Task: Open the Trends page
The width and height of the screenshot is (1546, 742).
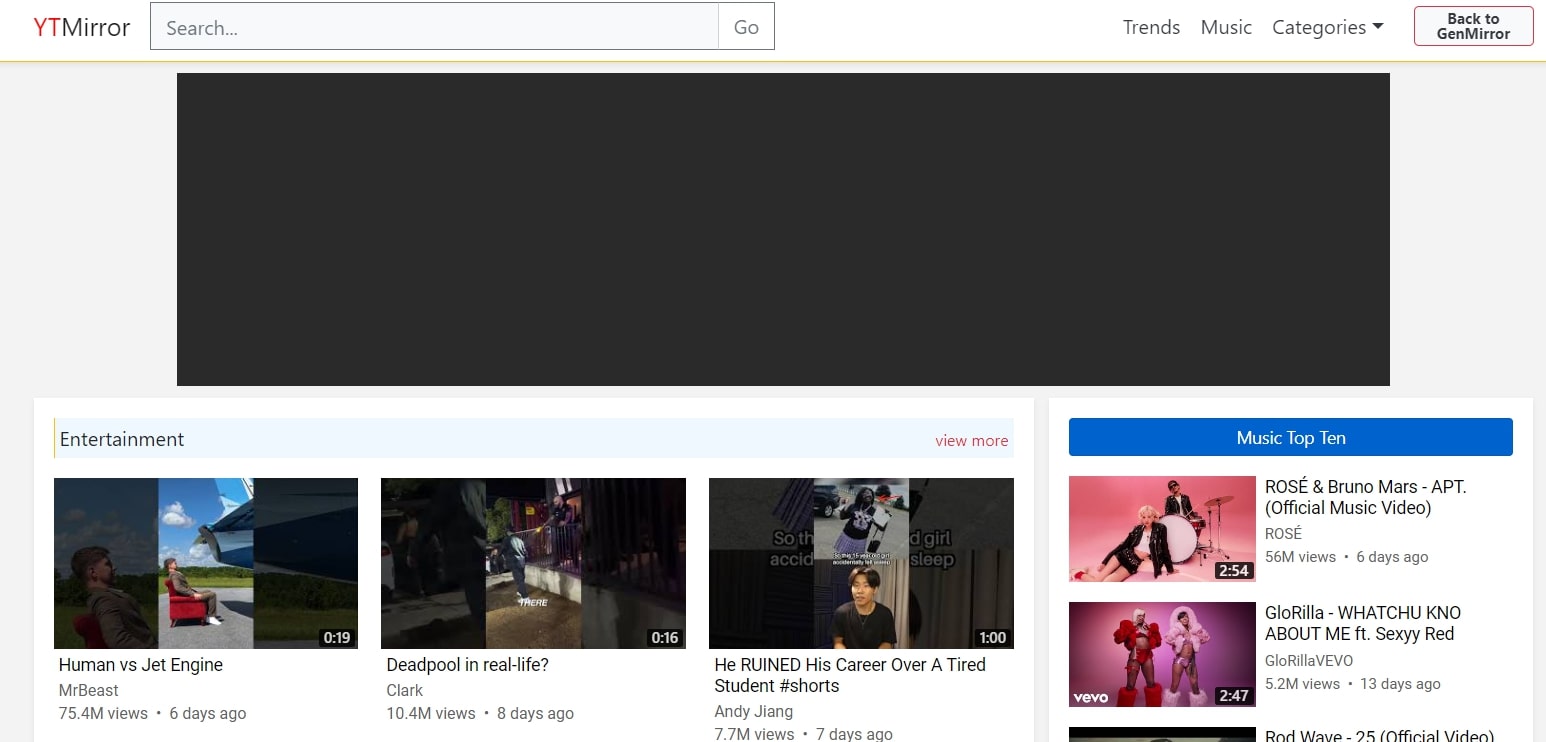Action: 1151,27
